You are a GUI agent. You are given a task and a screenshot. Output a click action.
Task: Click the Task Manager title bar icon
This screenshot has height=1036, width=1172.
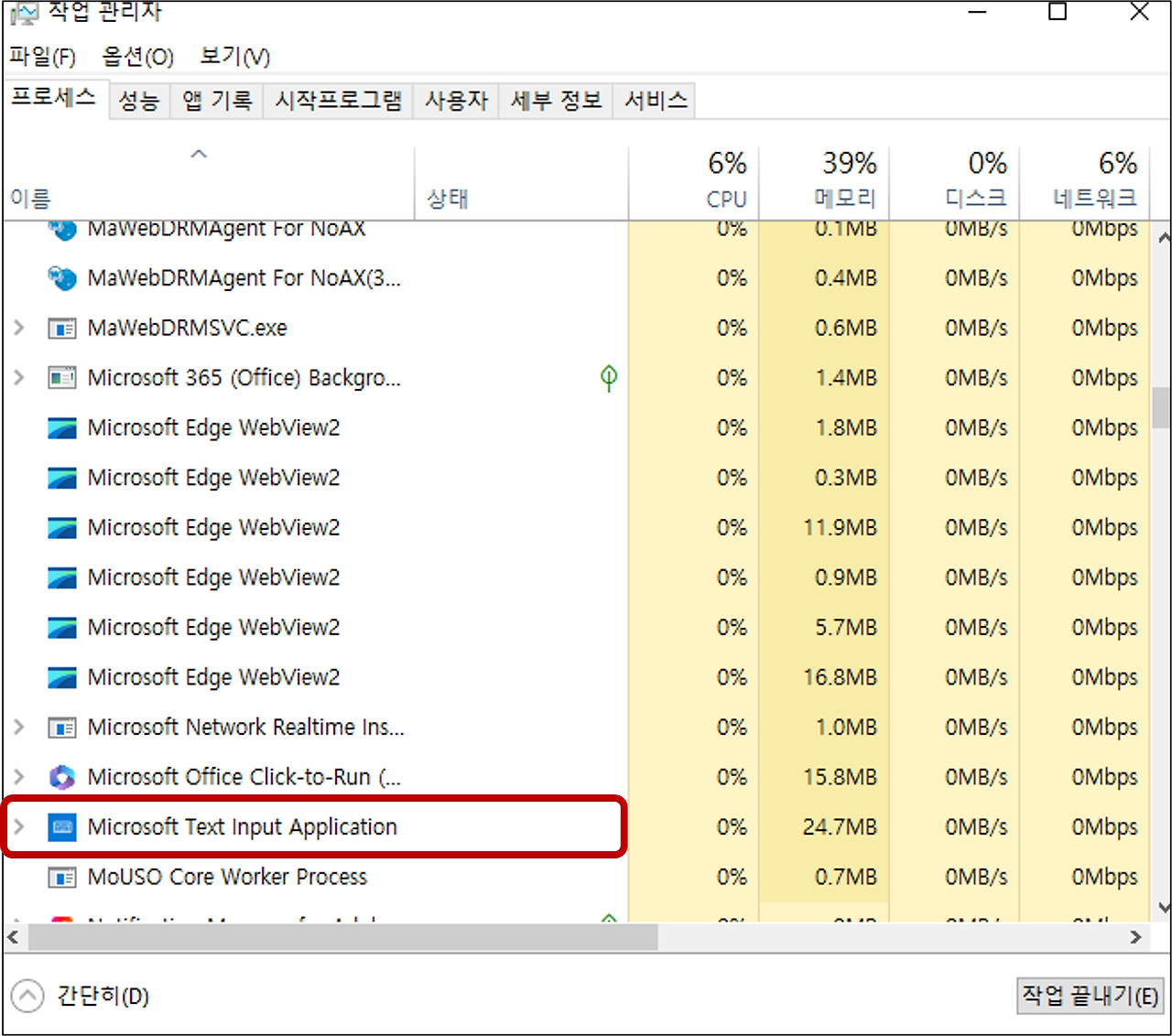pyautogui.click(x=23, y=13)
